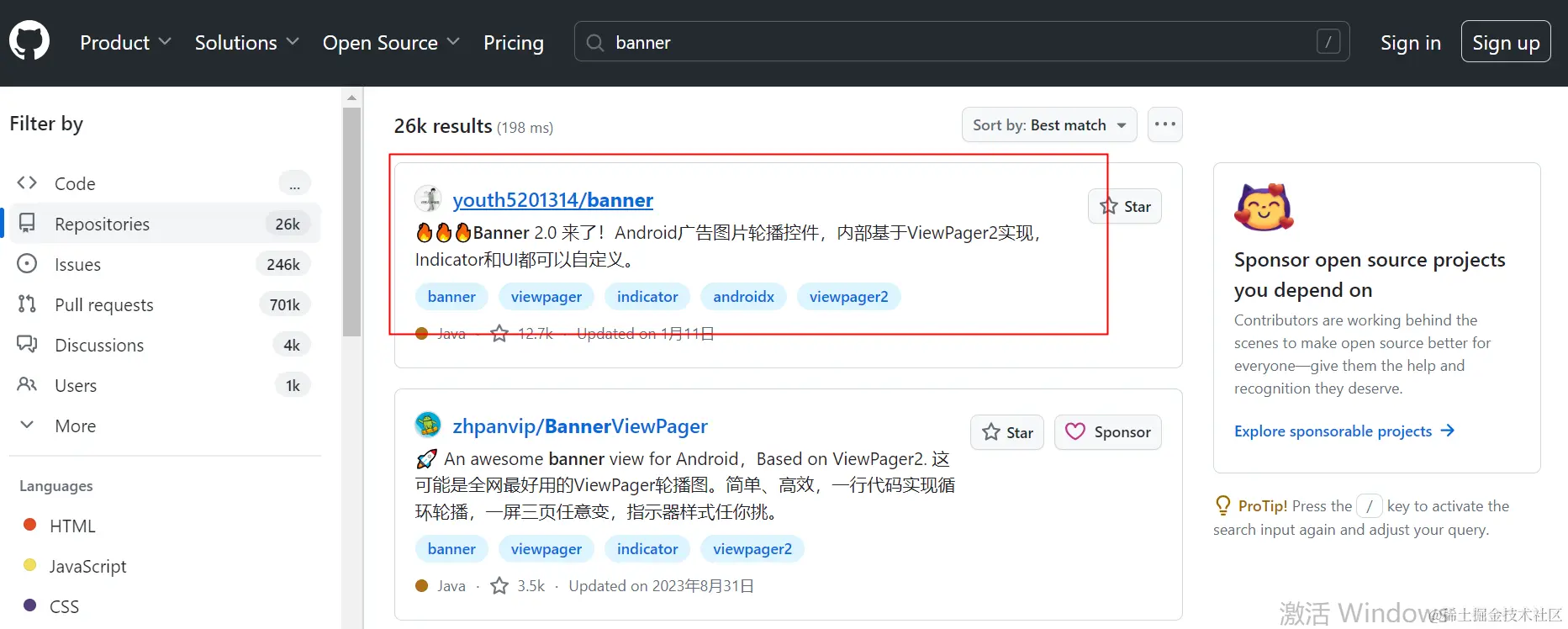
Task: Click the red HTML language color dot
Action: pyautogui.click(x=30, y=525)
